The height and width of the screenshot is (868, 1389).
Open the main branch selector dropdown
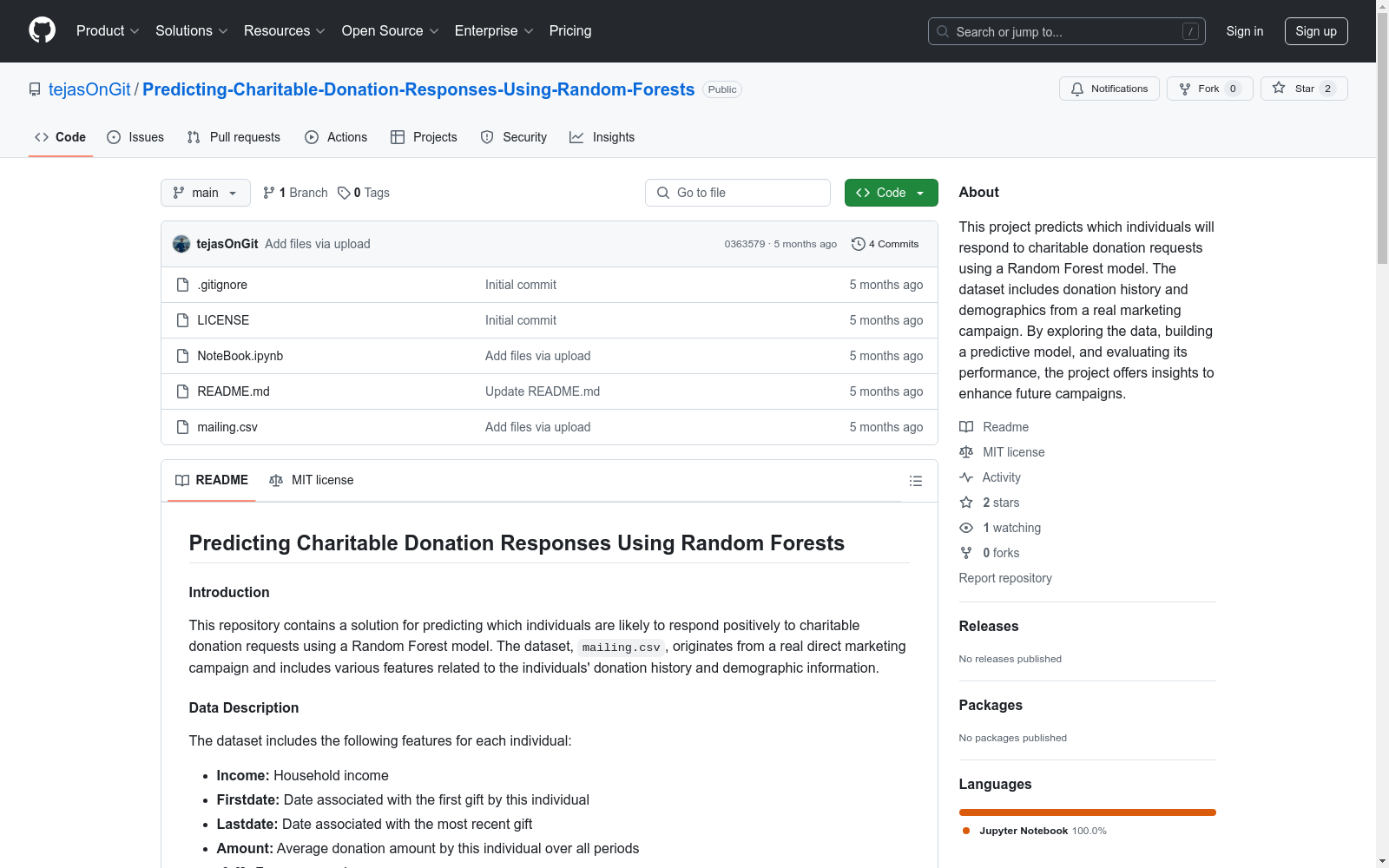206,193
